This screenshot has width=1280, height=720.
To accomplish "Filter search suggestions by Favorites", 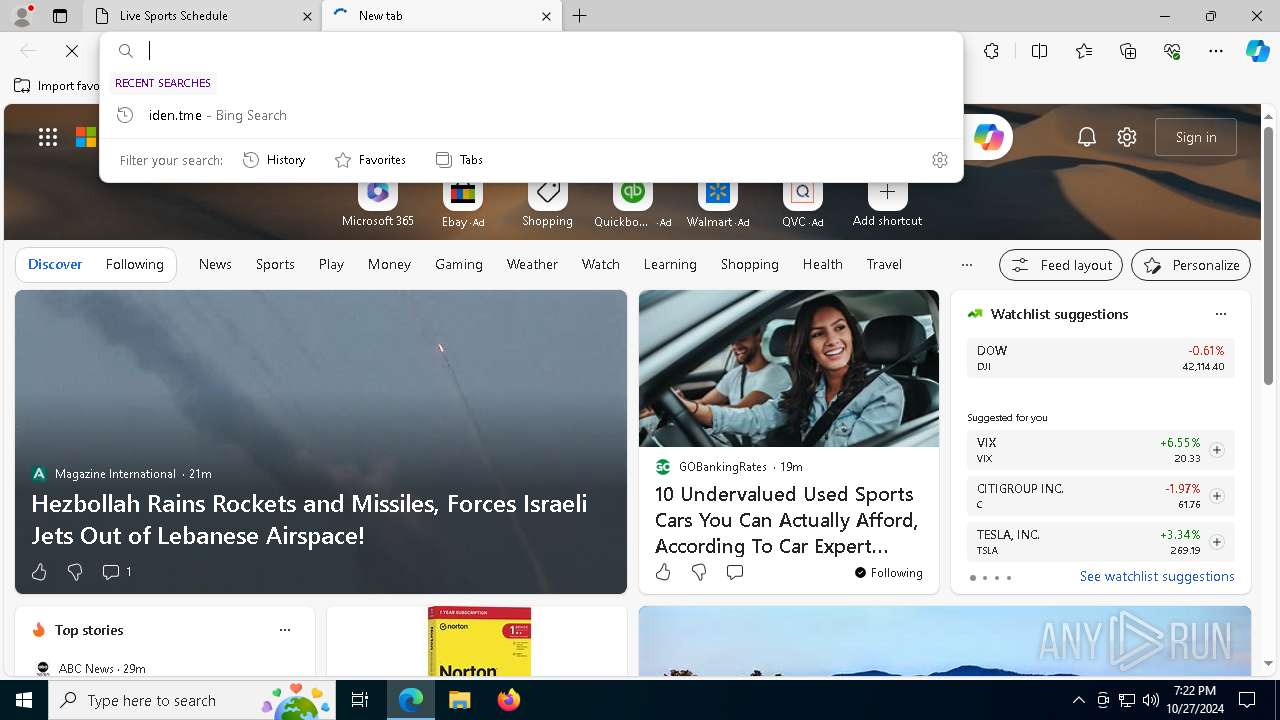I will [370, 160].
